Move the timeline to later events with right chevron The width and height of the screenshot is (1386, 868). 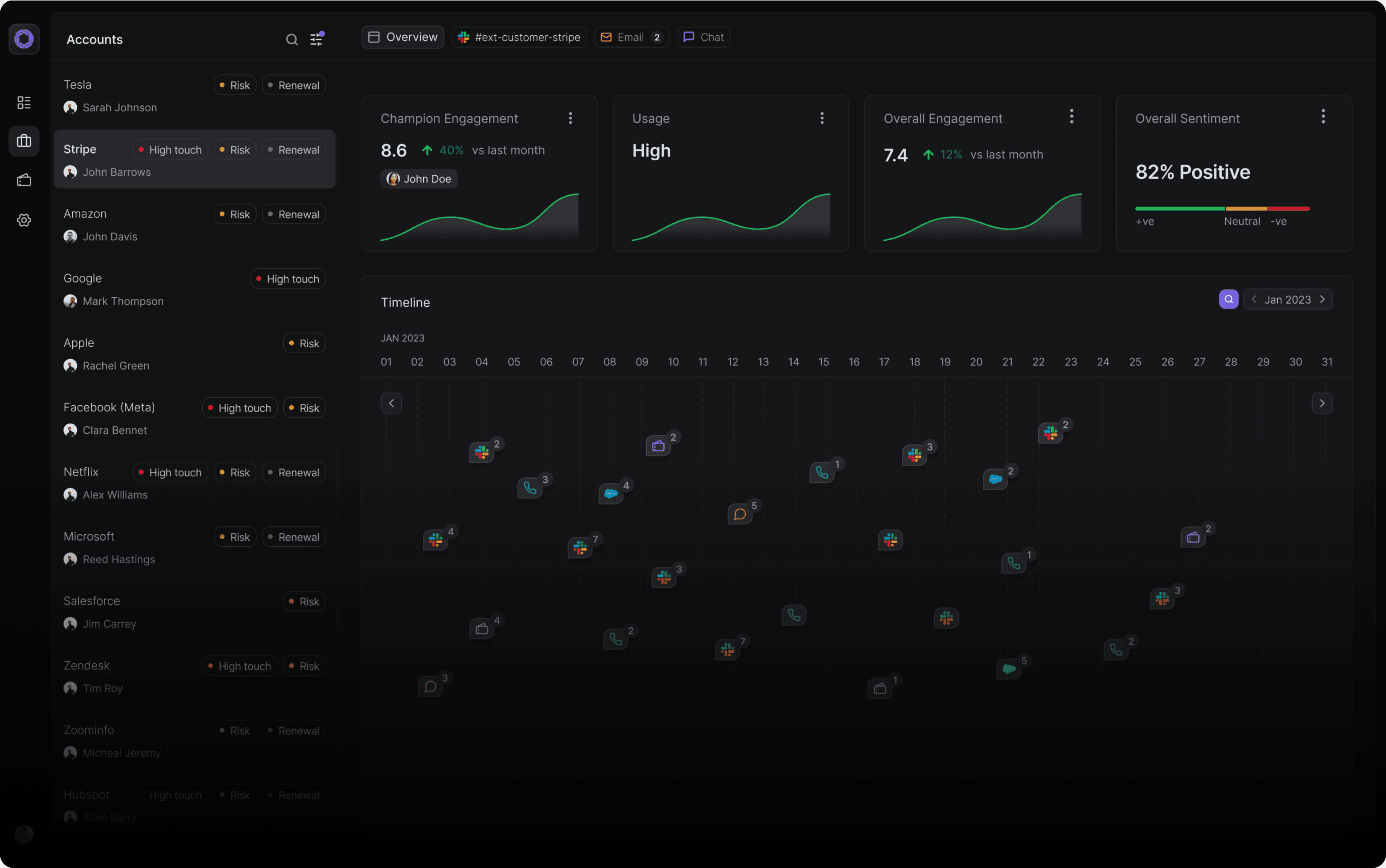1322,403
